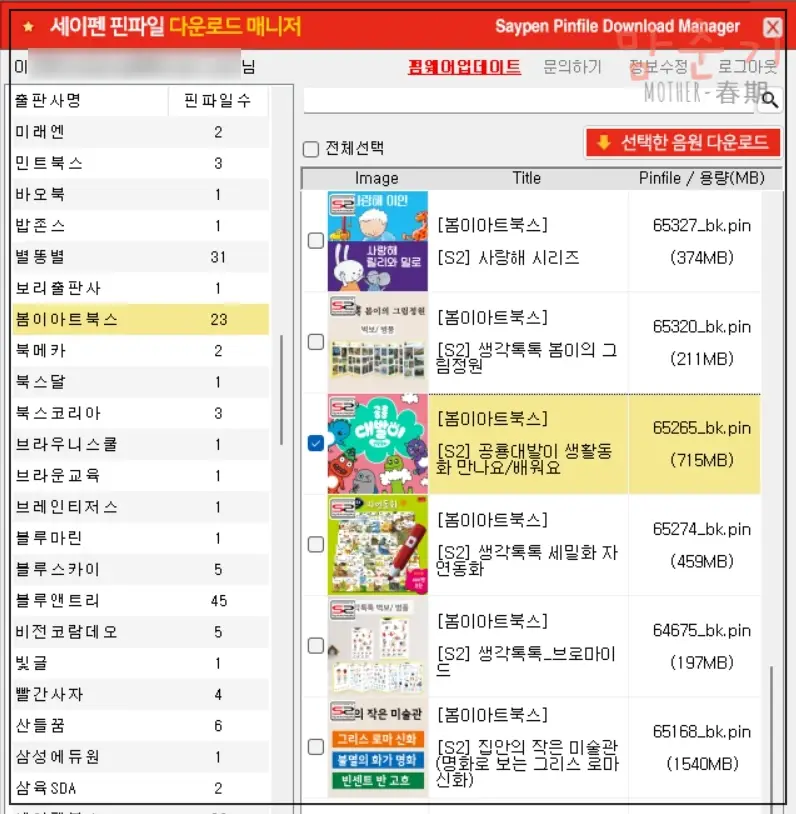Select publisher 북스코리아
This screenshot has width=796, height=814.
click(x=140, y=413)
